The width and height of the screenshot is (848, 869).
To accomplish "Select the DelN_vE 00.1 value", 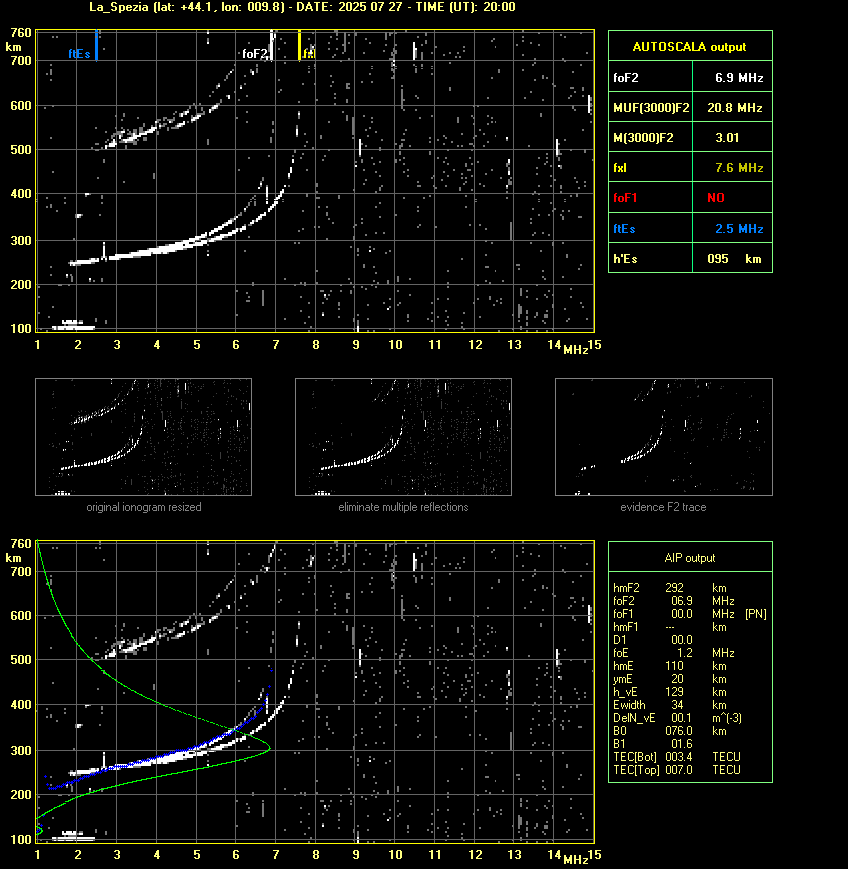I will click(682, 718).
